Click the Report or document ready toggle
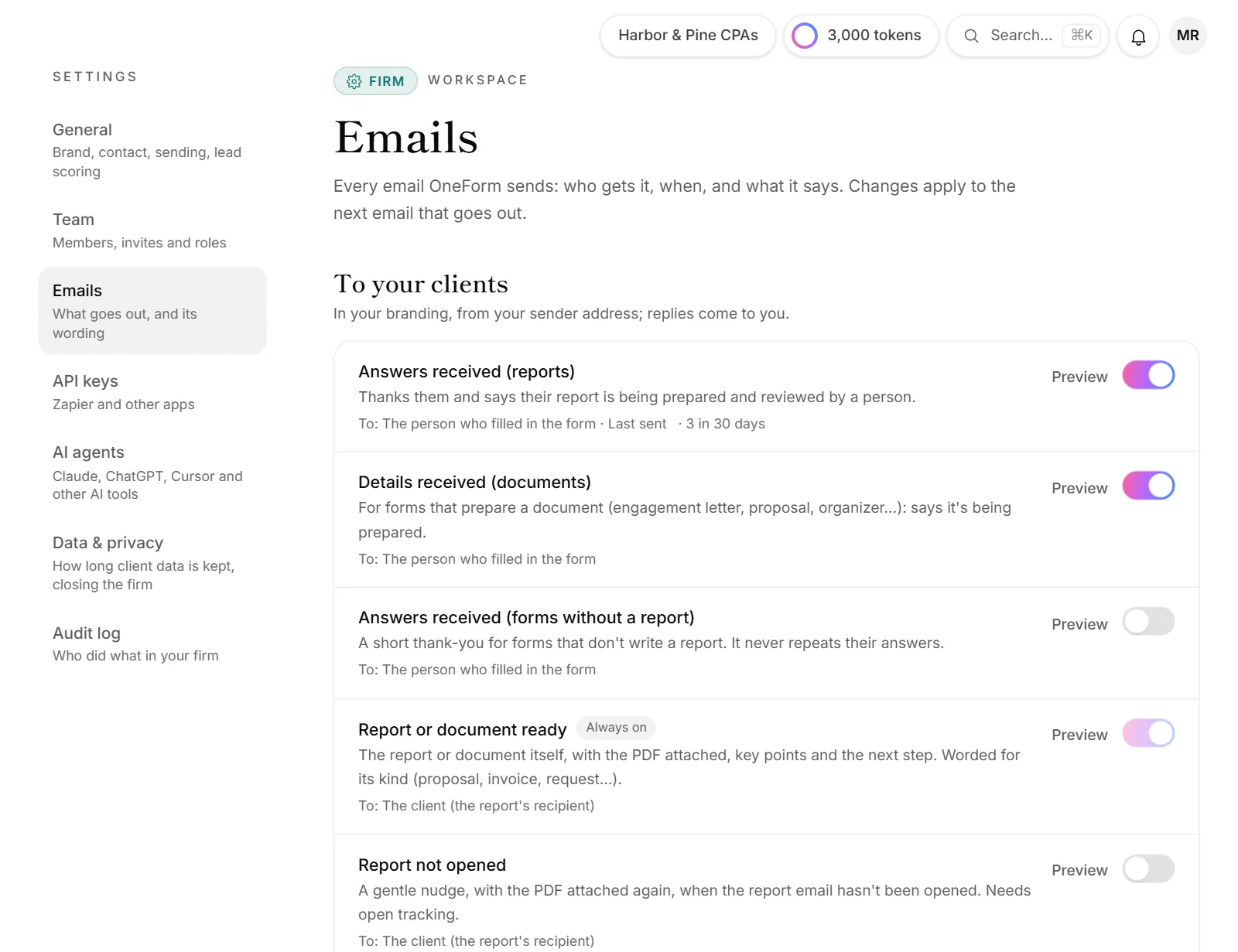 [1149, 733]
